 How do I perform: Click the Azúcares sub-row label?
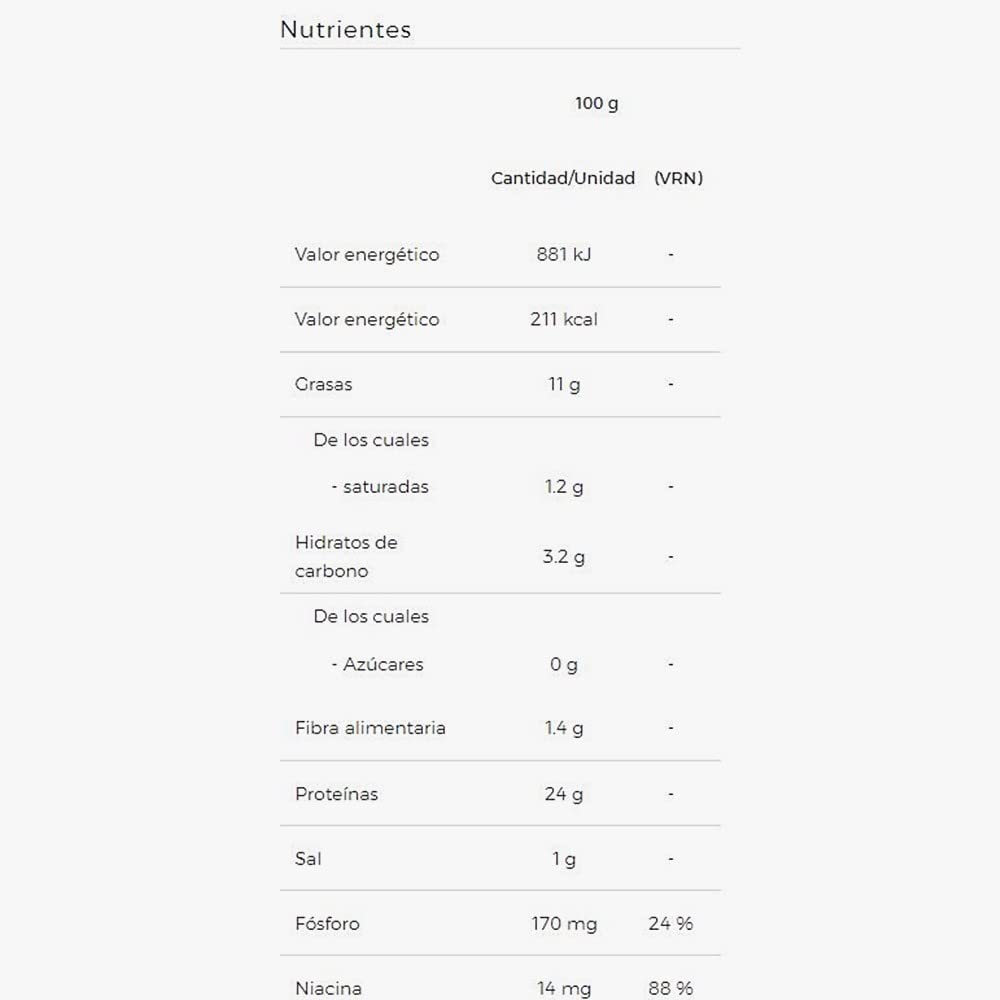click(378, 664)
